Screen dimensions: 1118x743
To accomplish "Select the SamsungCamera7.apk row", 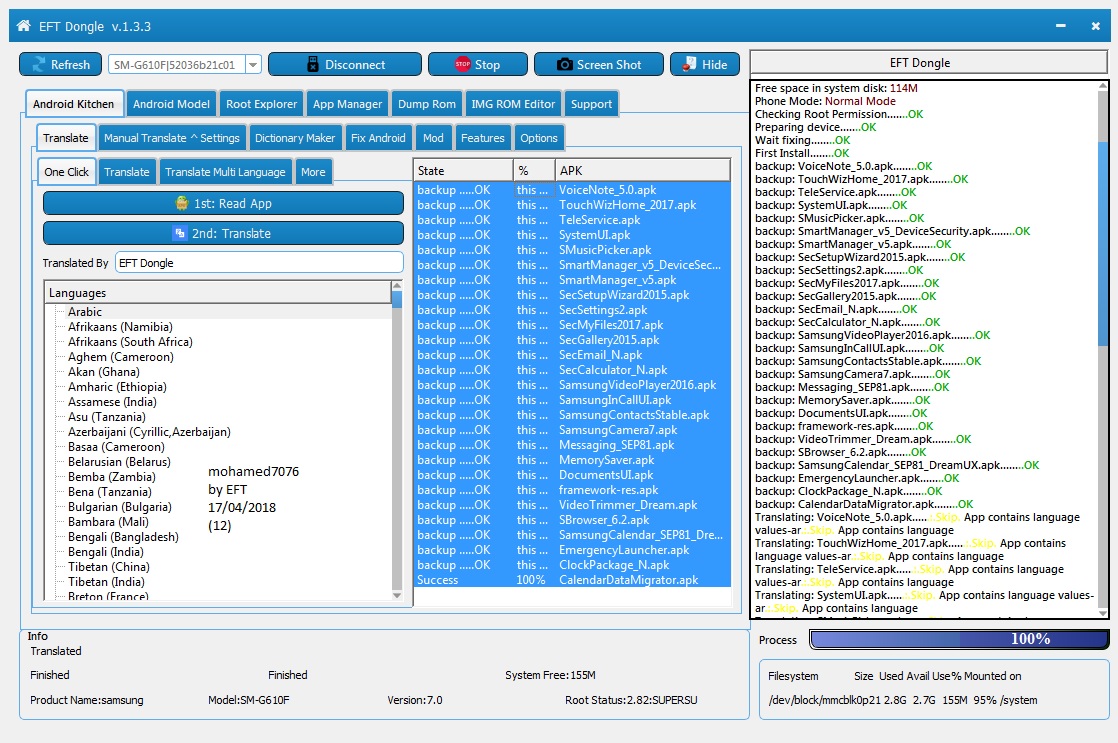I will pos(572,430).
